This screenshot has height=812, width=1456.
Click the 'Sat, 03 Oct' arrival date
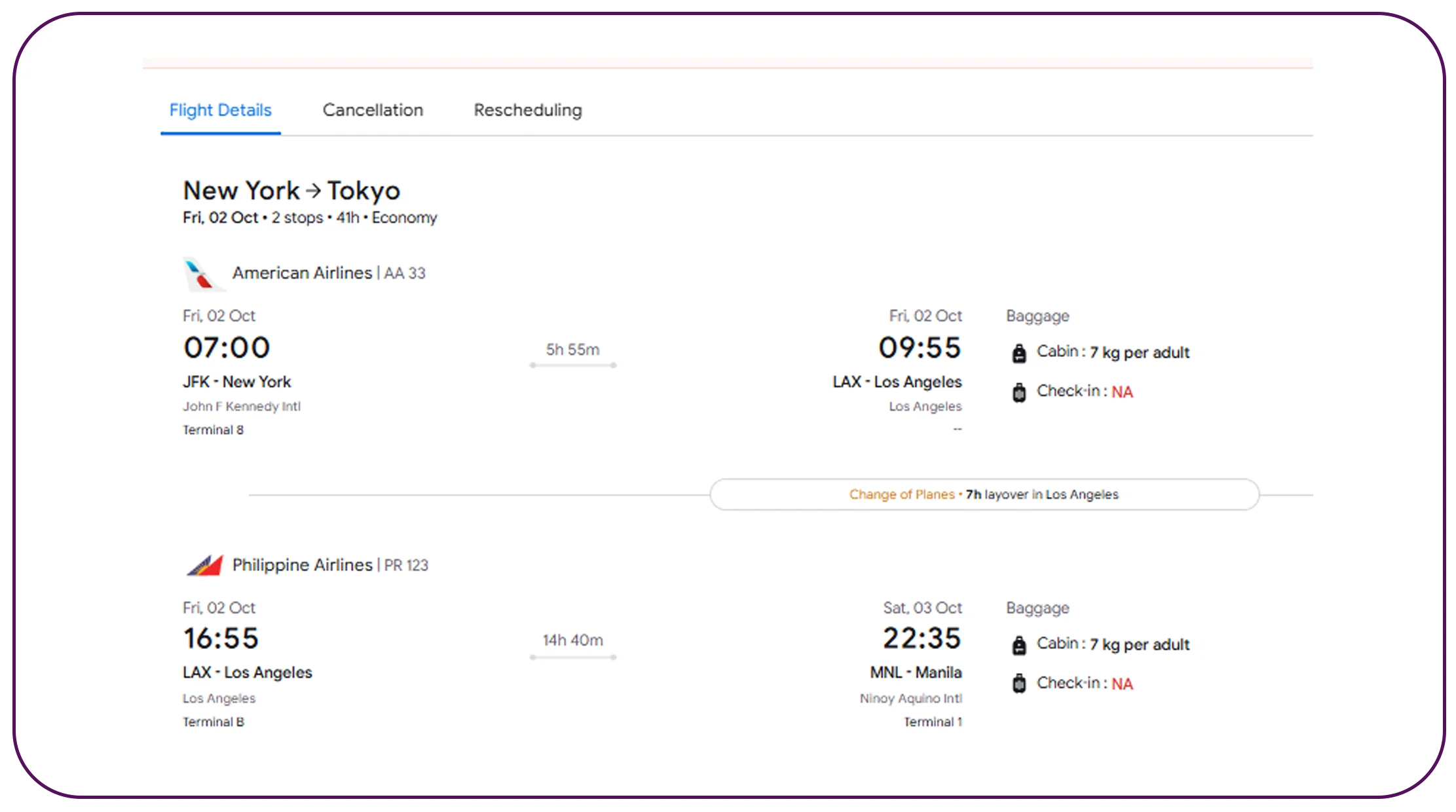click(x=922, y=608)
